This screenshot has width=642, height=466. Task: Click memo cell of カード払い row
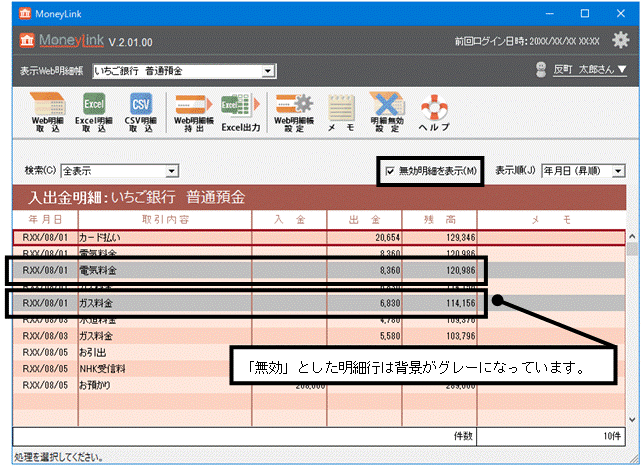tap(552, 238)
